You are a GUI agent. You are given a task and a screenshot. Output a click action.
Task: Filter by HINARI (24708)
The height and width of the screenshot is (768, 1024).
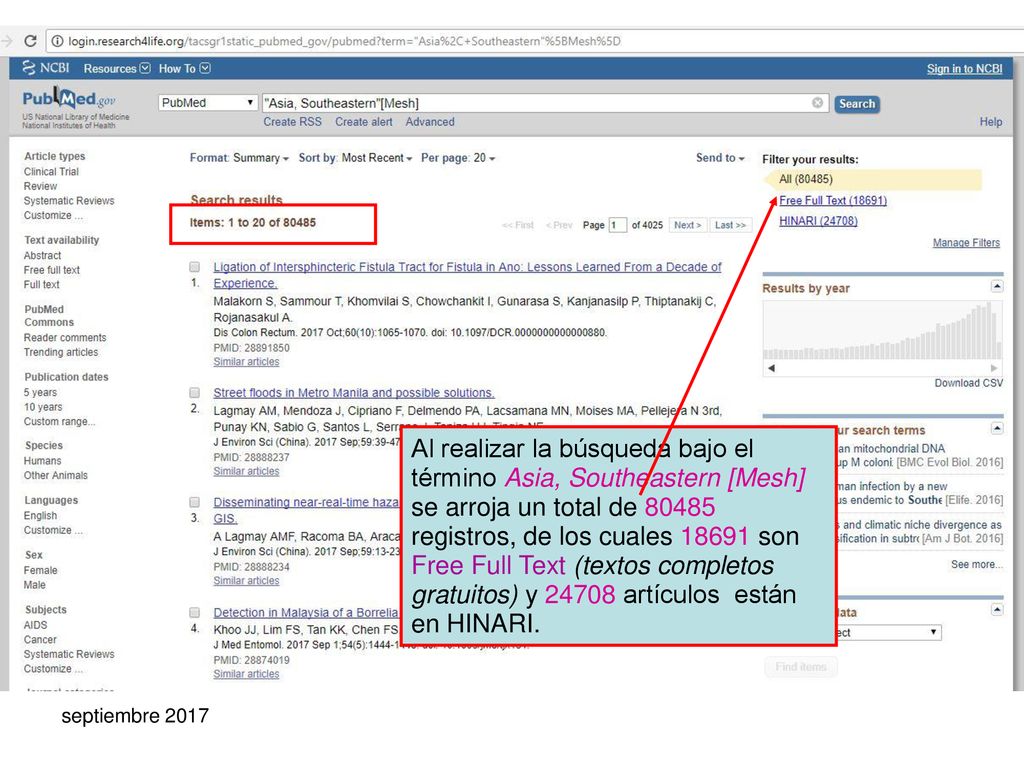(x=818, y=221)
